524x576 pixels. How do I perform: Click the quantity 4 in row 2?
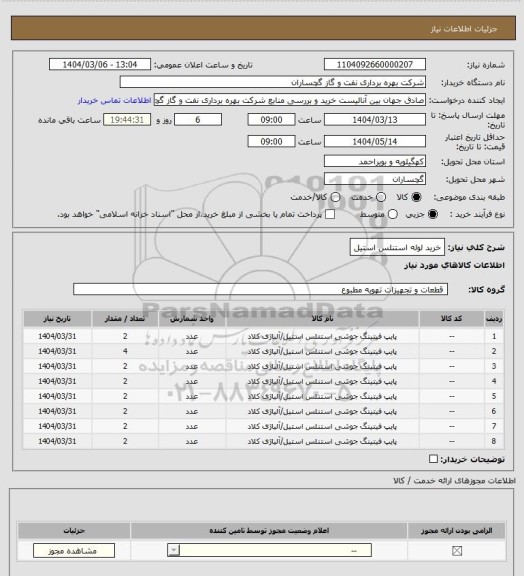pyautogui.click(x=125, y=351)
